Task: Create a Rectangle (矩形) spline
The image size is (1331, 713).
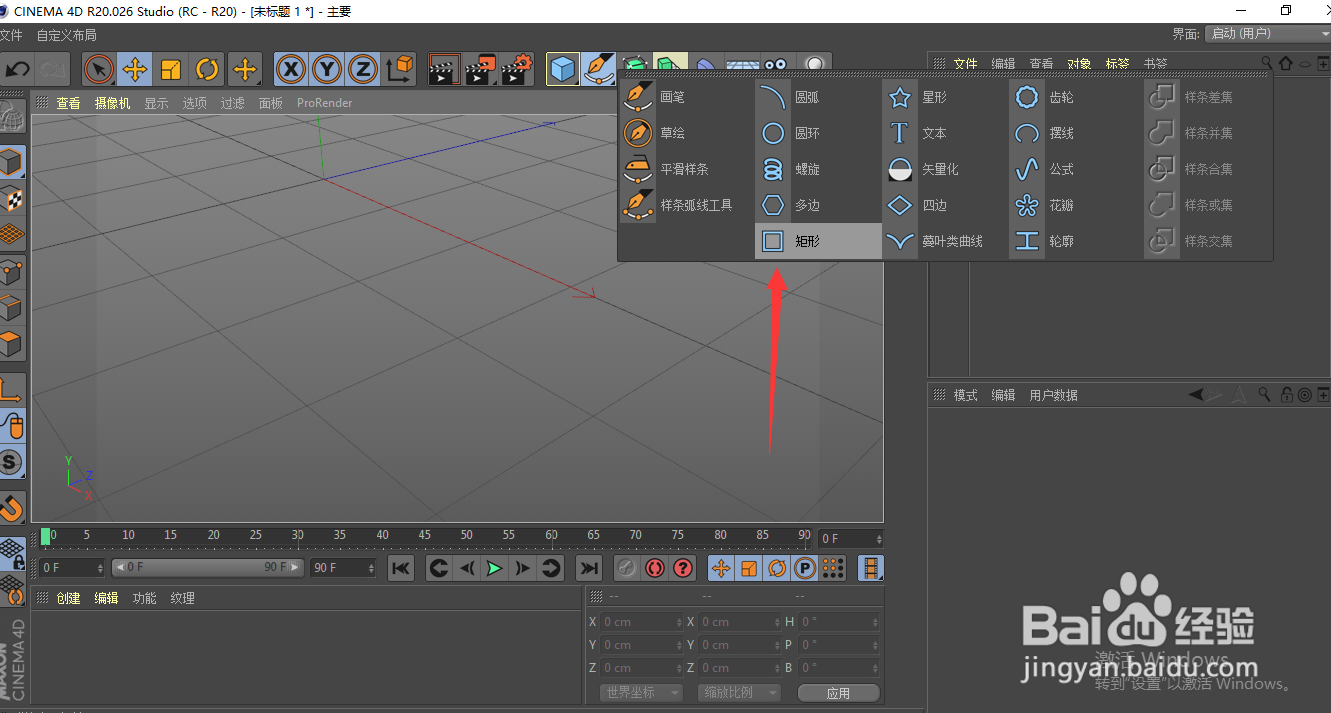Action: (x=818, y=241)
